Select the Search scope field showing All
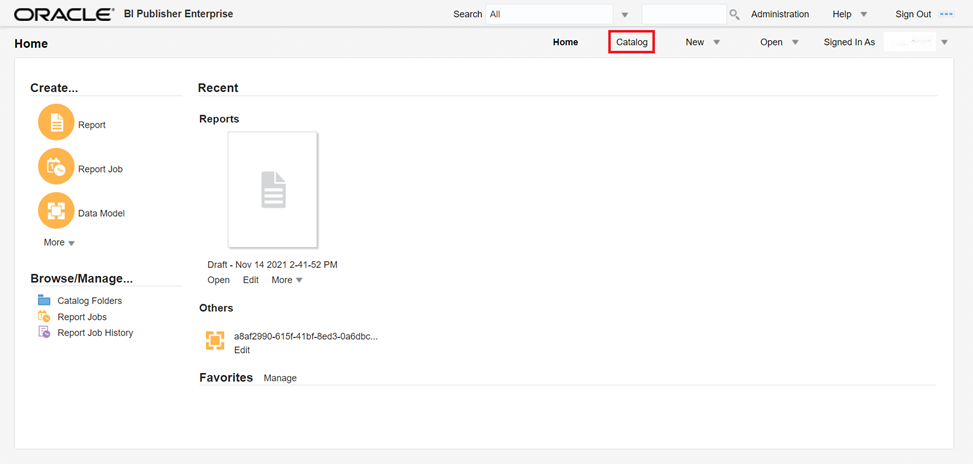Image resolution: width=973 pixels, height=464 pixels. [549, 14]
